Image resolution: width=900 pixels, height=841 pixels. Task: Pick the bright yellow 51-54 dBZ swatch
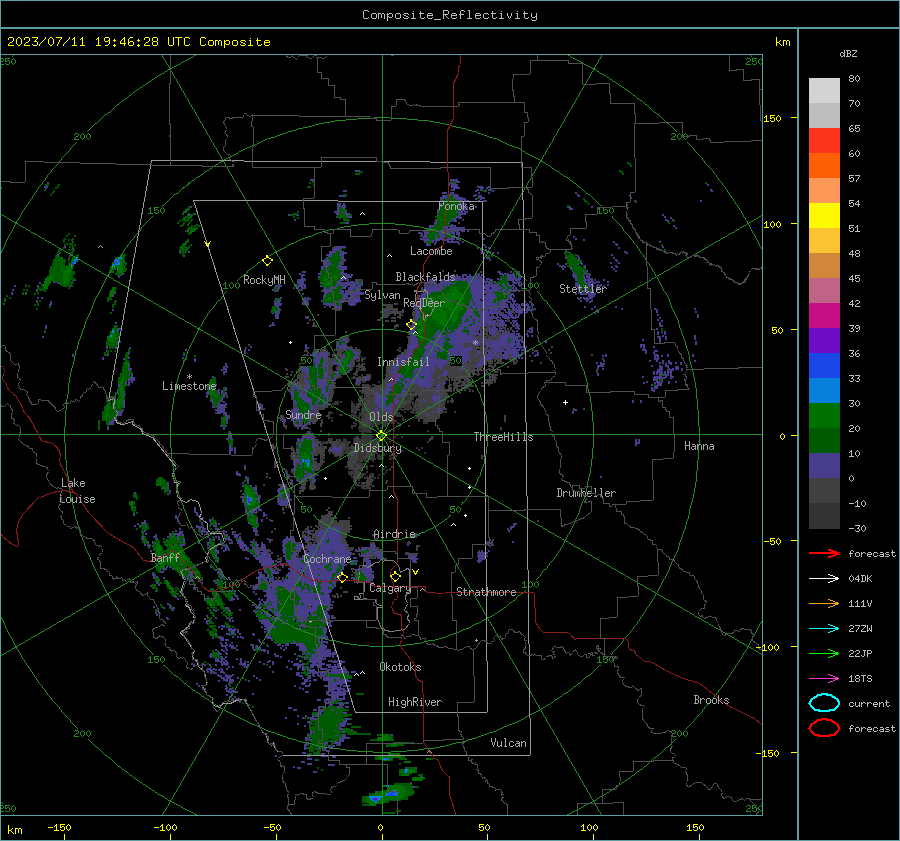[x=824, y=216]
